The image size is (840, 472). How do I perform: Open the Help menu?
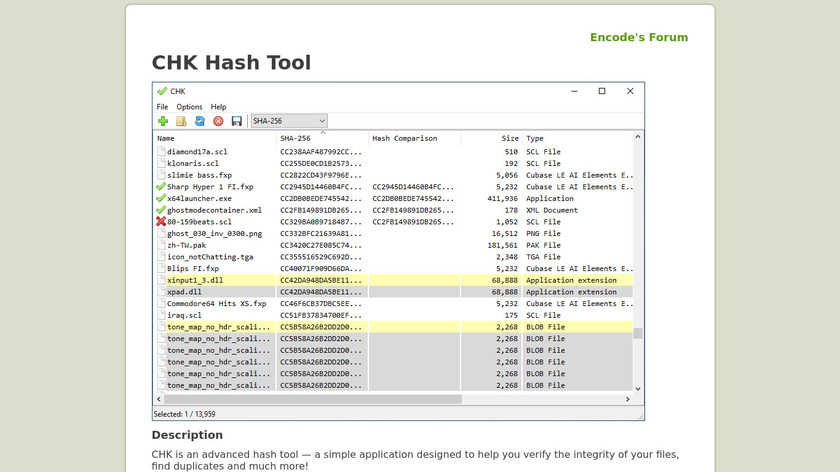coord(218,107)
